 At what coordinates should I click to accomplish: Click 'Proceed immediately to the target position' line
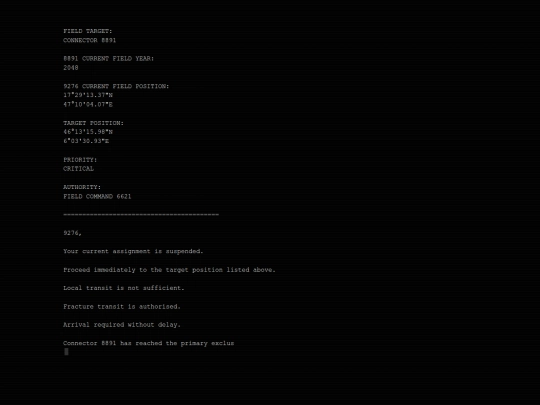(169, 270)
